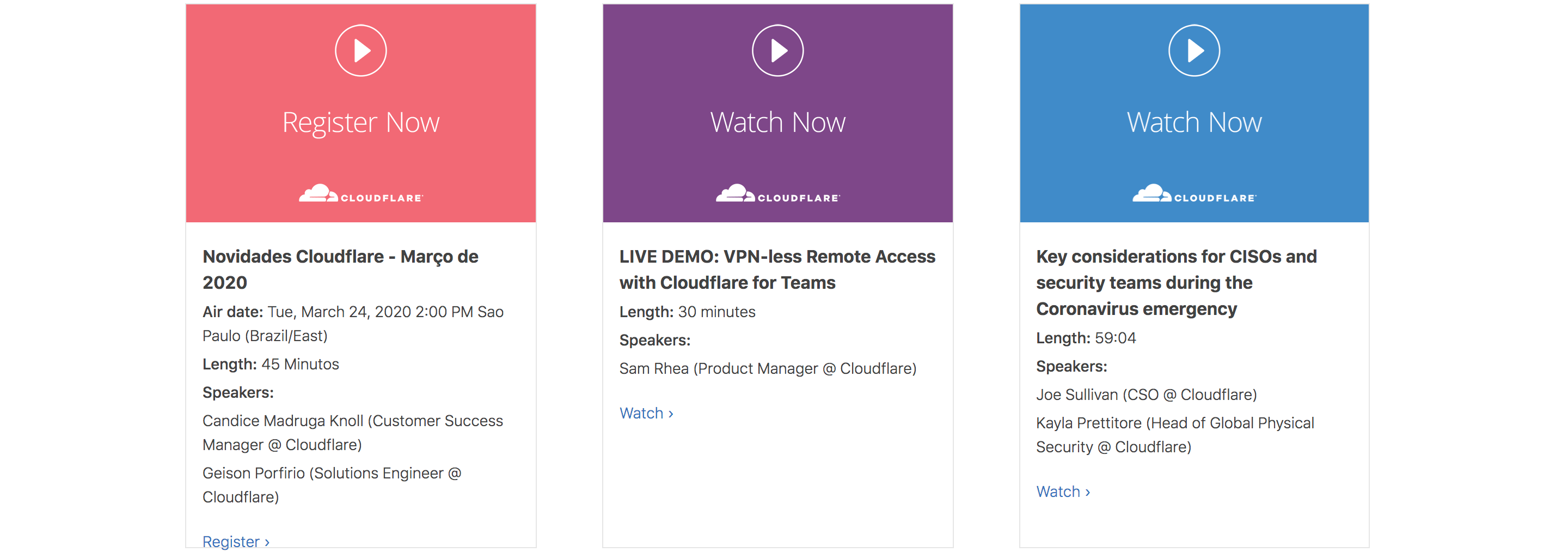Screen dimensions: 1568x558
Task: Click the Cloudflare logo on the purple card
Action: click(x=777, y=193)
